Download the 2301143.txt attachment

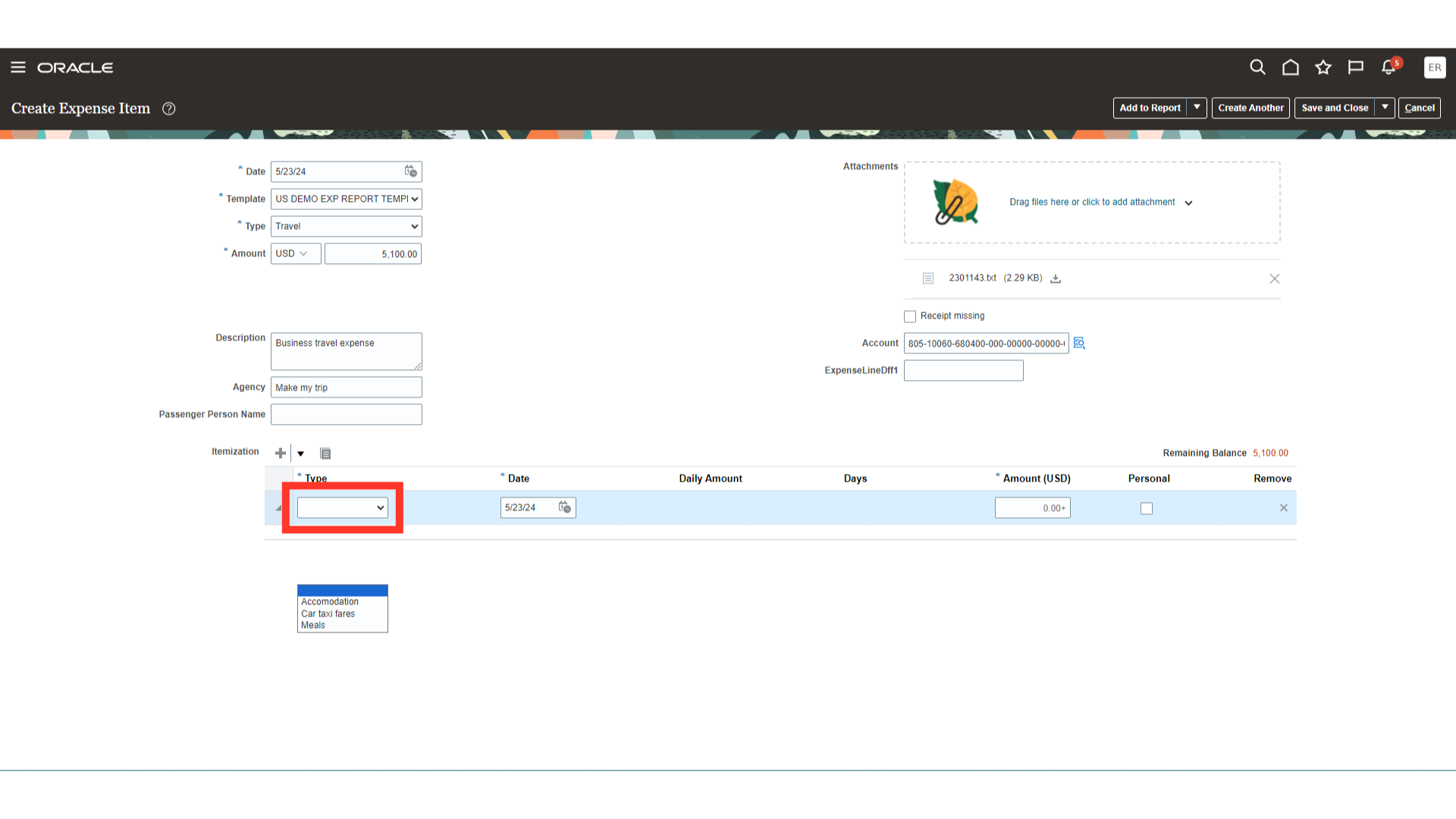(x=1056, y=278)
